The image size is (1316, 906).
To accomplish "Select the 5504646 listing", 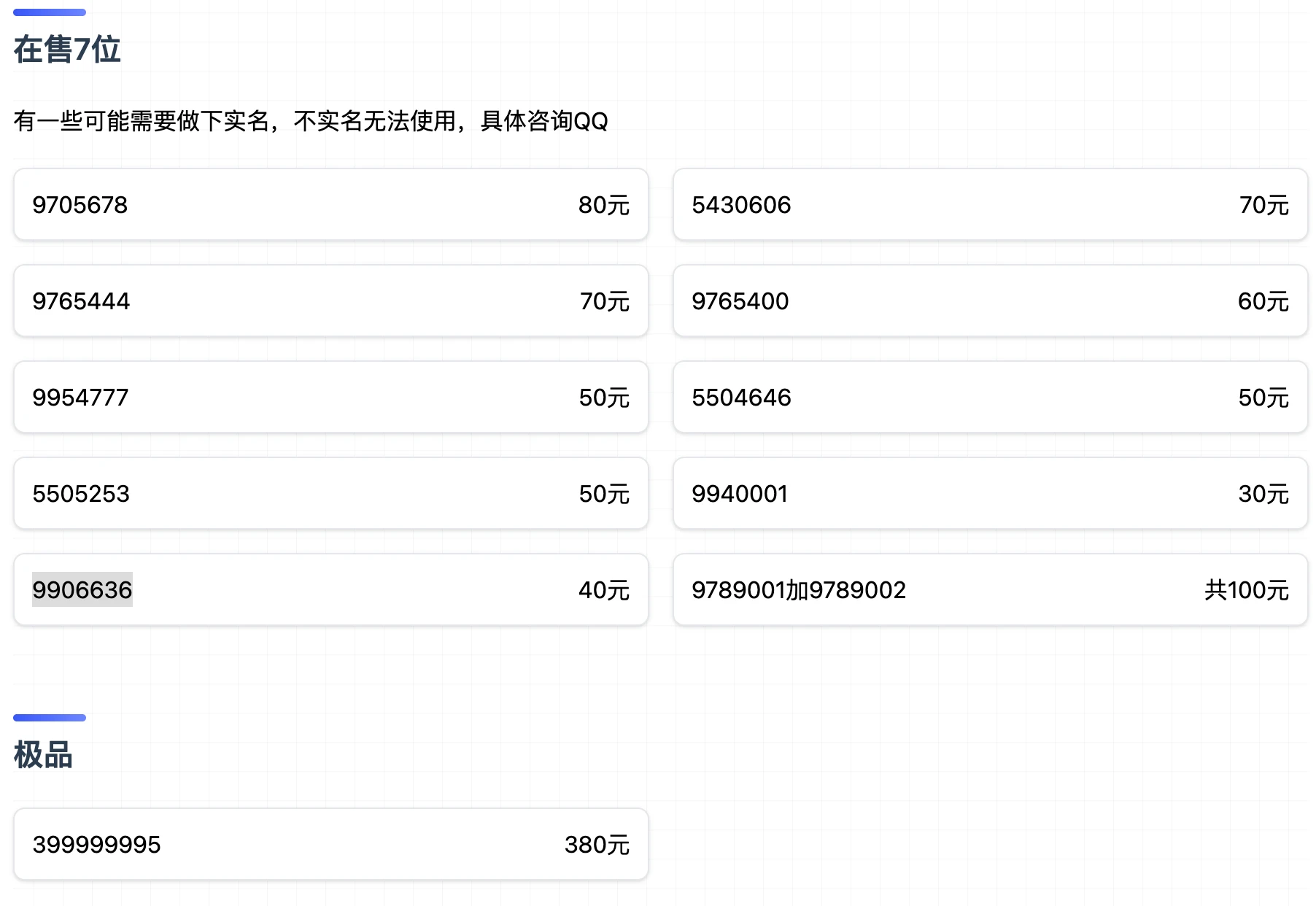I will [990, 398].
